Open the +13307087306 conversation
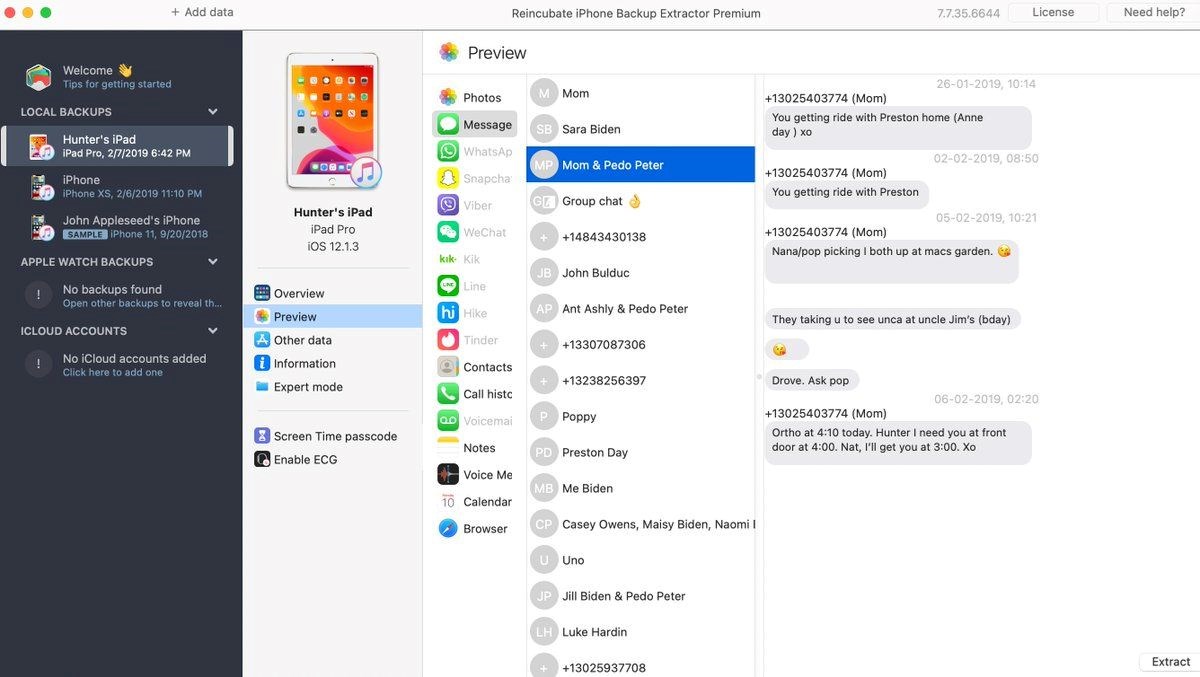The height and width of the screenshot is (677, 1200). [641, 345]
